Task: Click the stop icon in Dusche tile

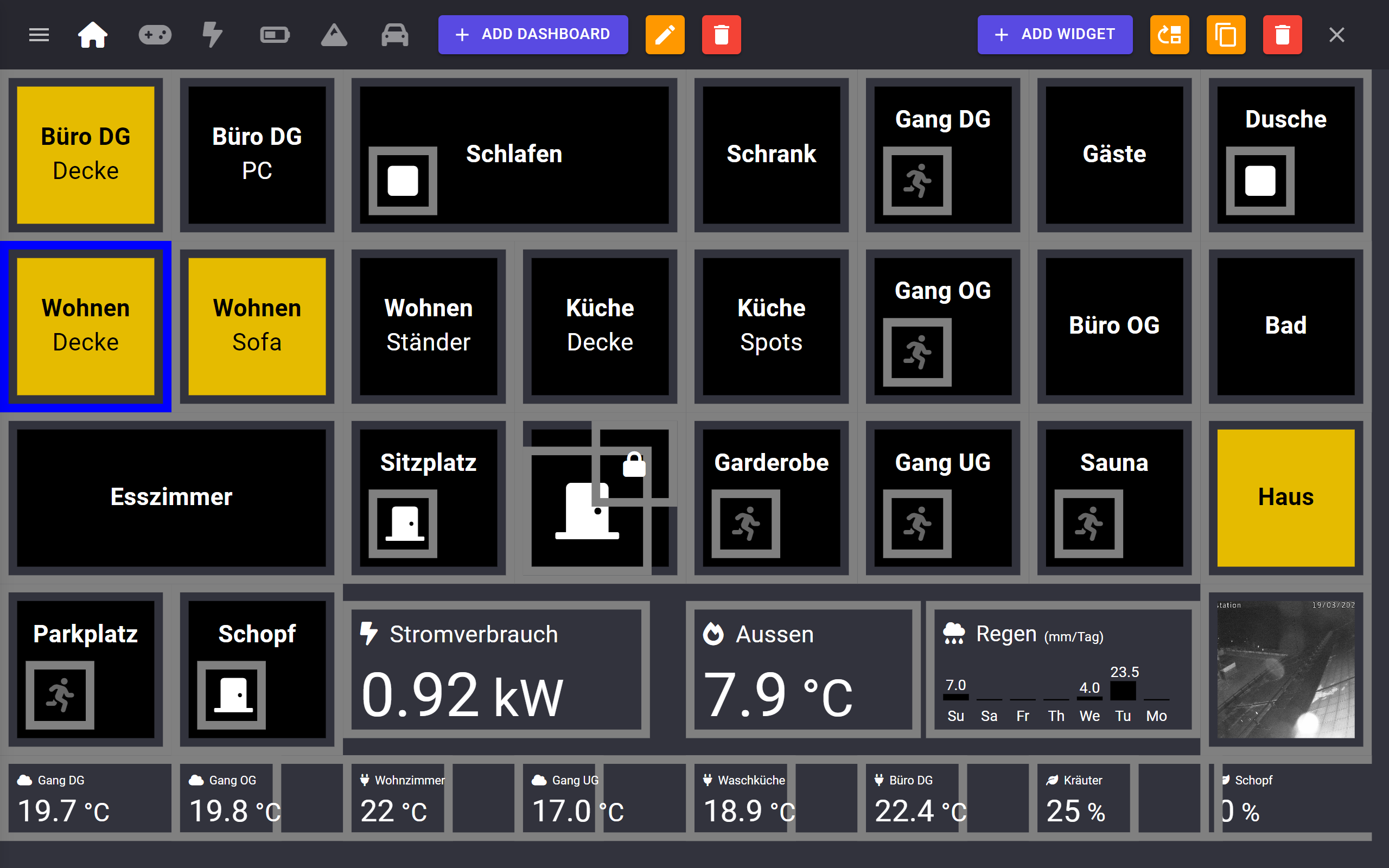Action: [x=1260, y=181]
